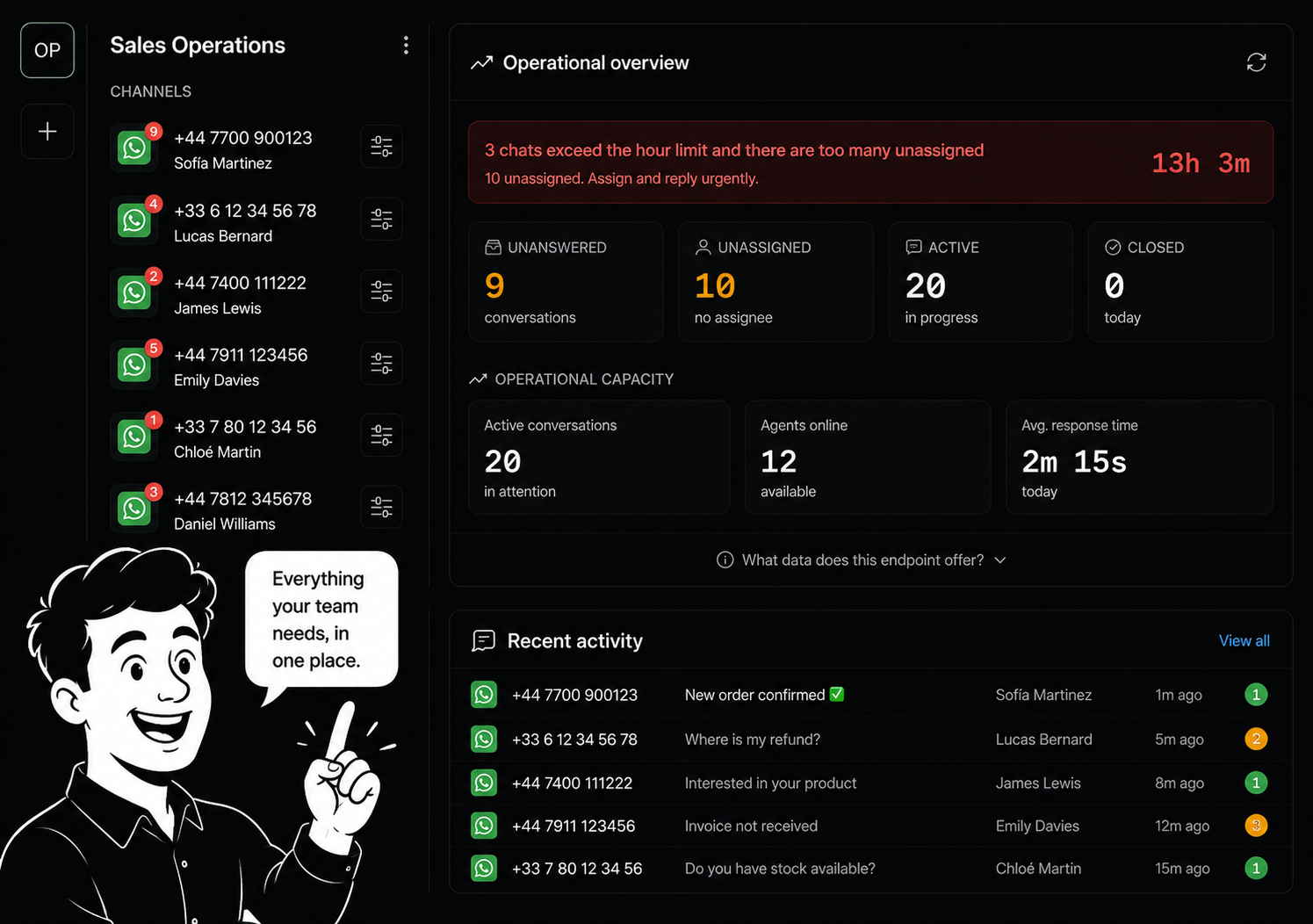Open the Unanswered conversations card
Image resolution: width=1313 pixels, height=924 pixels.
tap(566, 282)
